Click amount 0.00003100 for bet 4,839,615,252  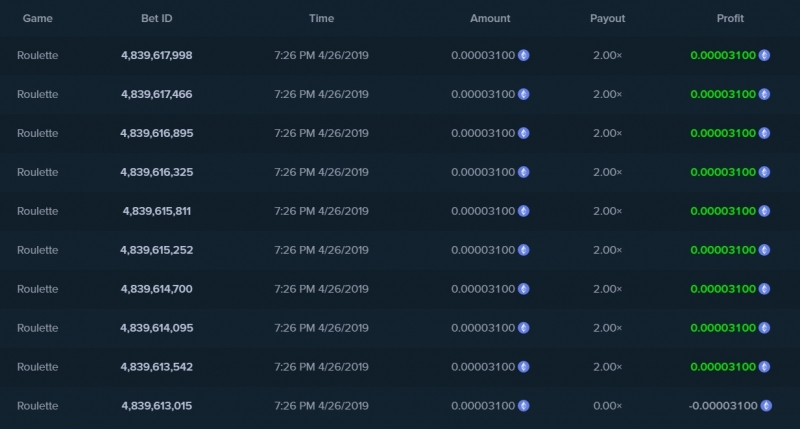tap(483, 250)
